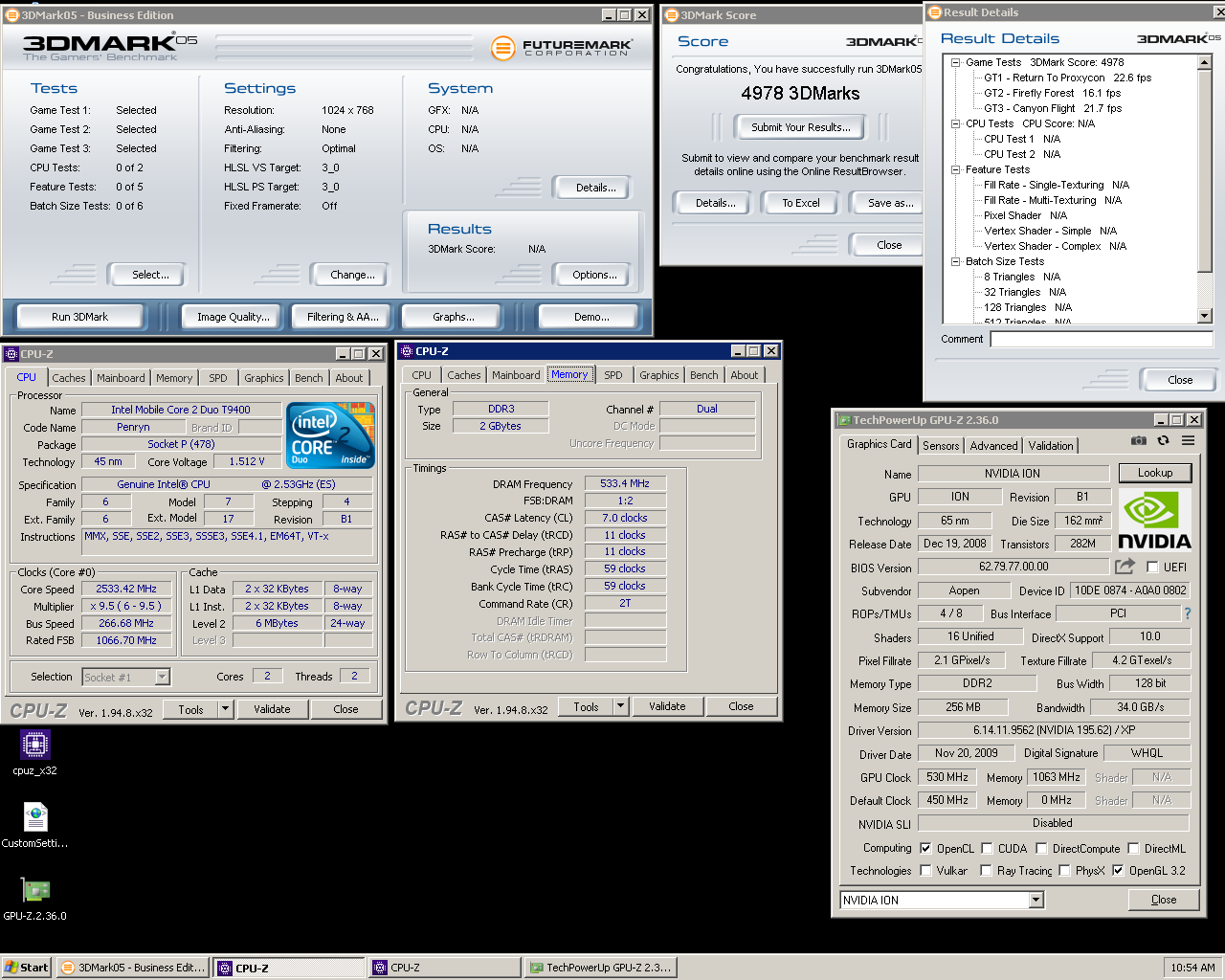Image resolution: width=1225 pixels, height=980 pixels.
Task: Open the Validation tab in GPU-Z
Action: [x=1051, y=446]
